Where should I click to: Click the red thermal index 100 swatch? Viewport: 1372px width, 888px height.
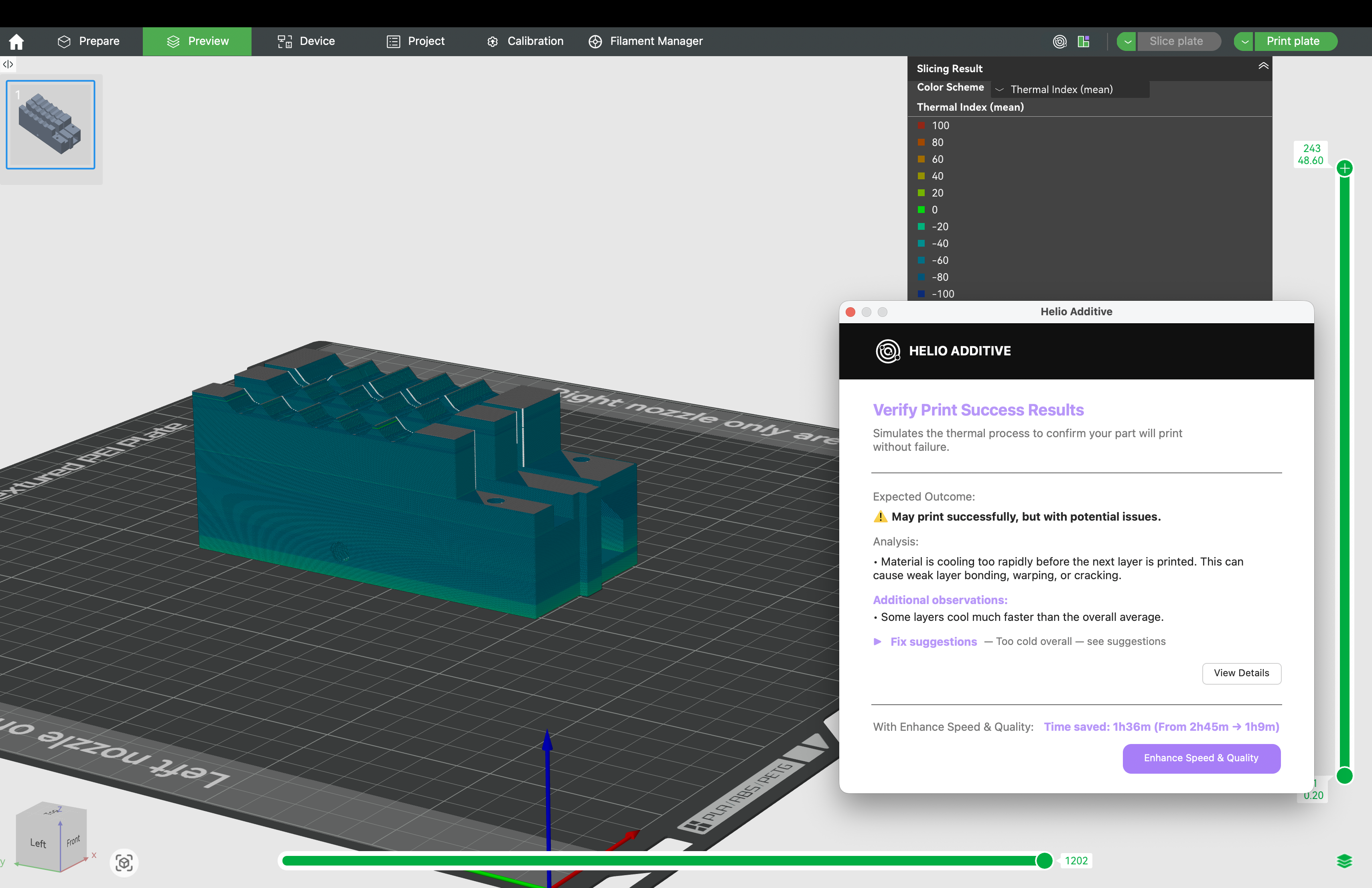coord(921,125)
